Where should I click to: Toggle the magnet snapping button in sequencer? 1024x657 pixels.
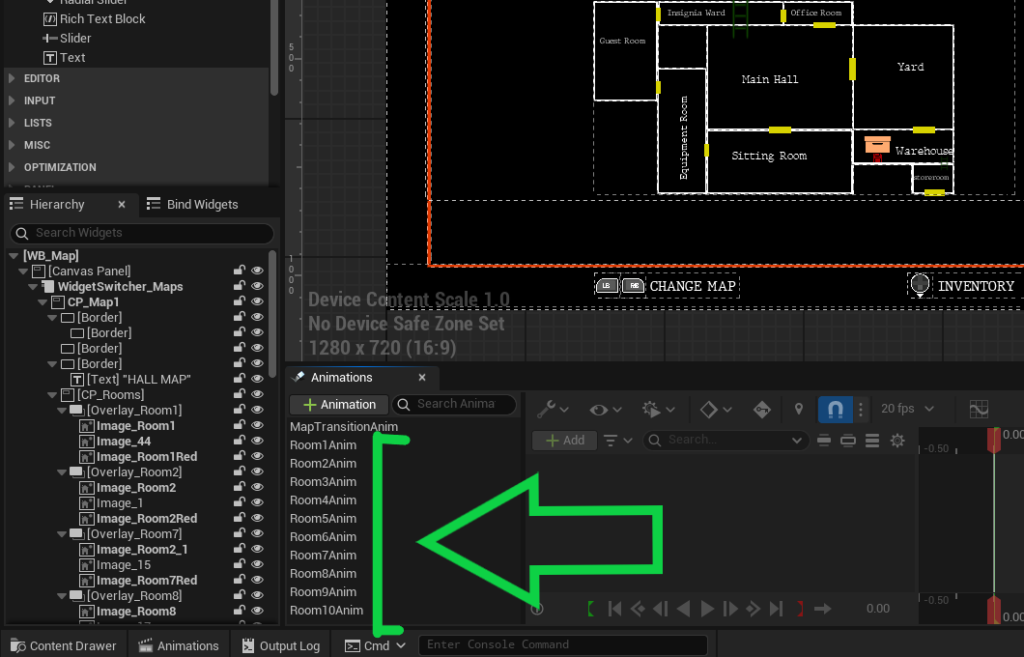pyautogui.click(x=834, y=408)
